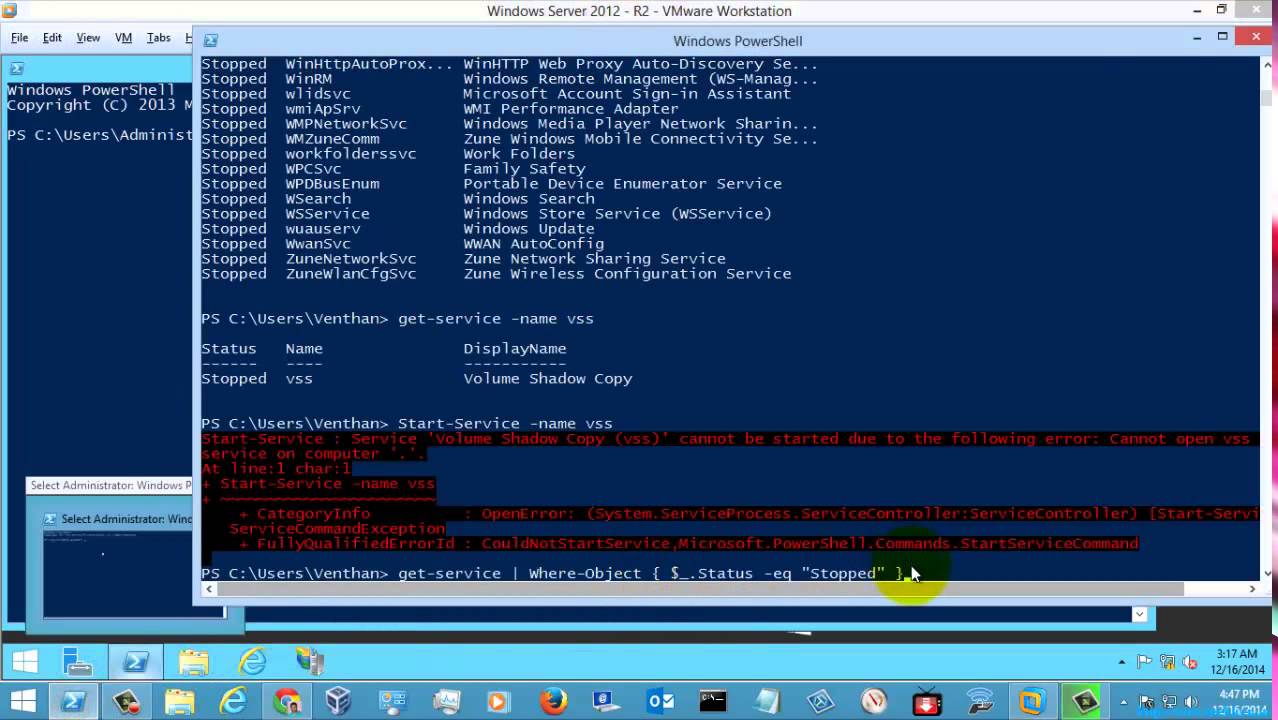Open Google Chrome on the host taskbar
This screenshot has height=720, width=1278.
coord(287,702)
